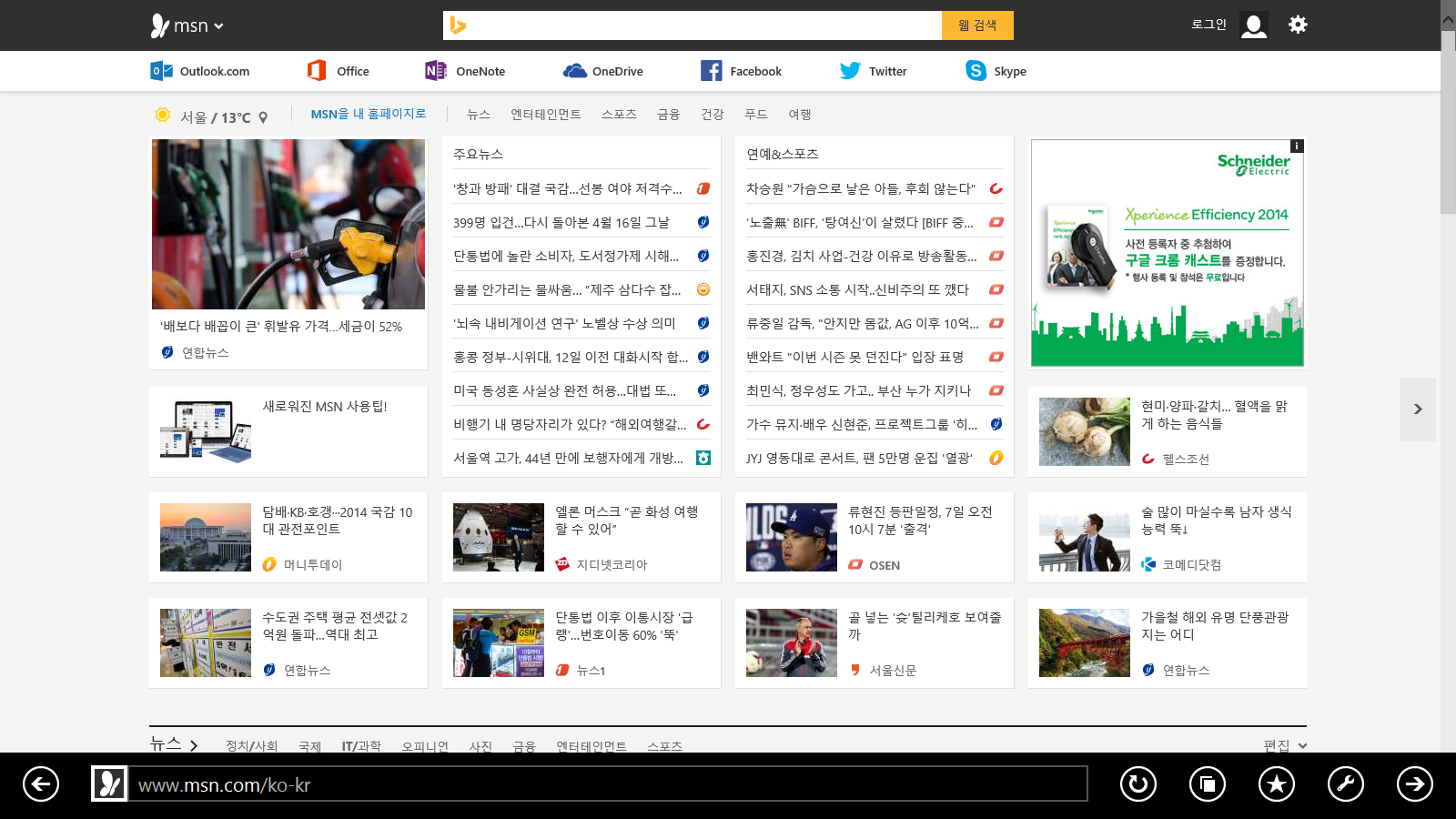Open the Office shortcut icon

317,71
